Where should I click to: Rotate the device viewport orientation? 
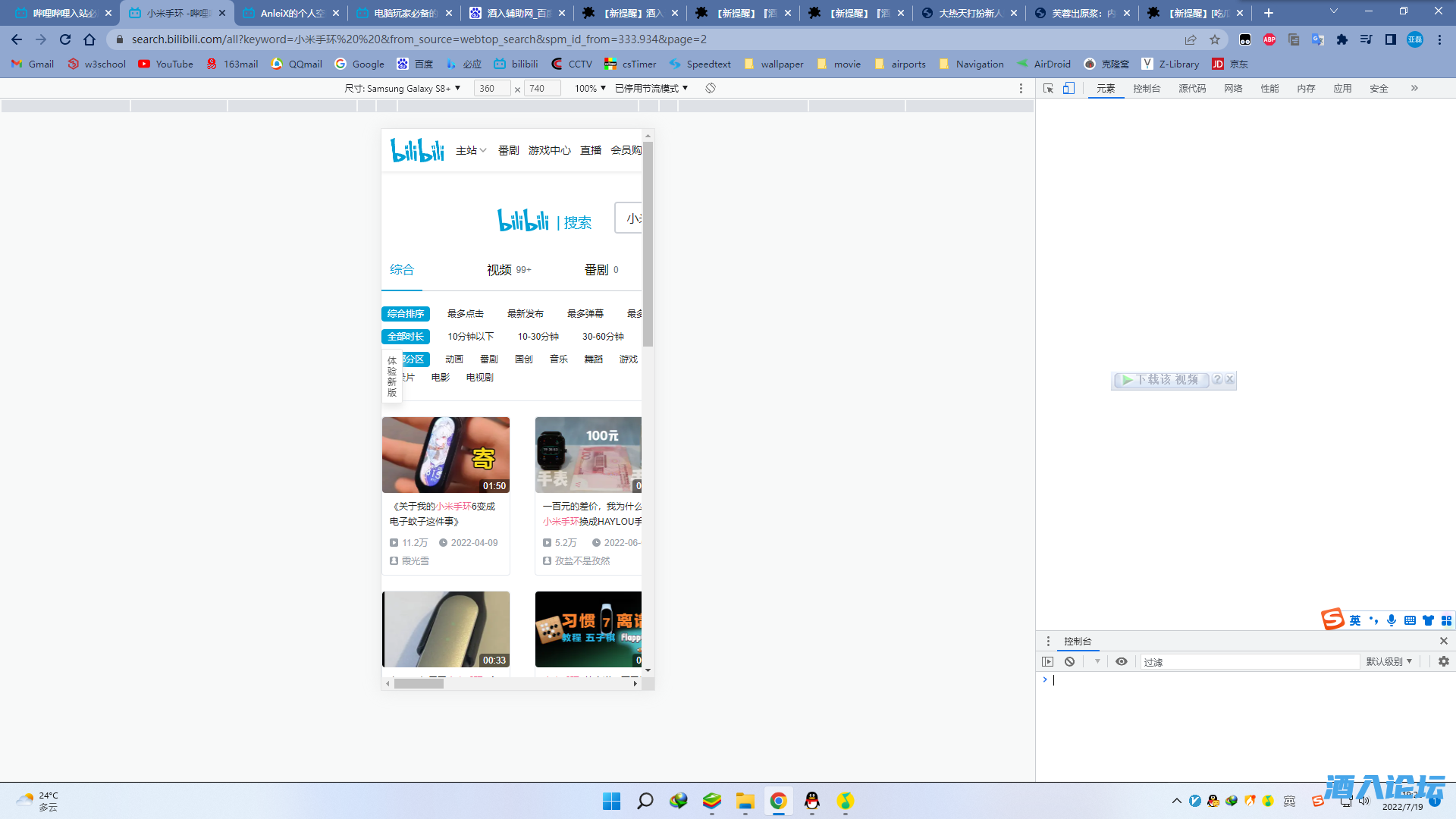point(711,88)
